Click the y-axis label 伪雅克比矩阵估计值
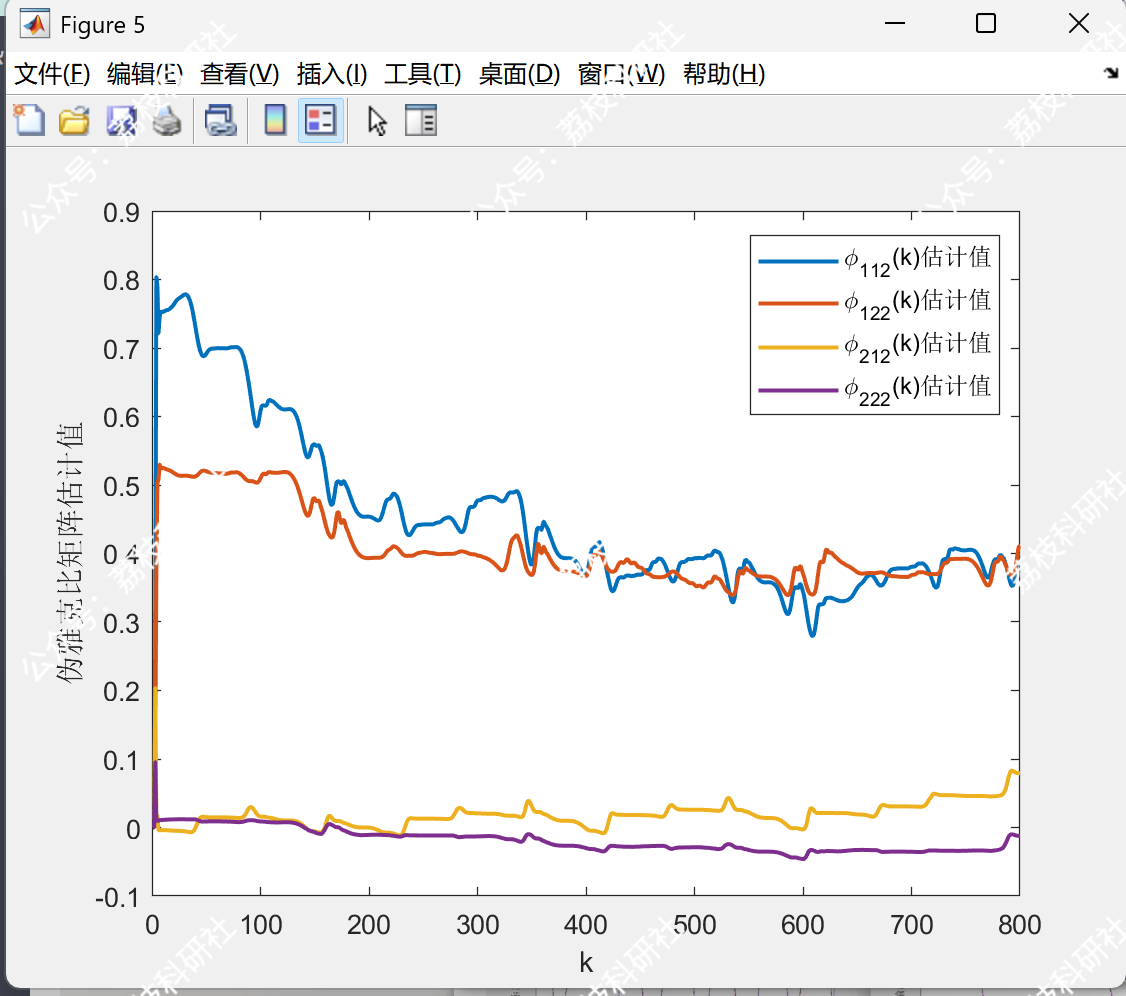The width and height of the screenshot is (1126, 996). (x=70, y=552)
